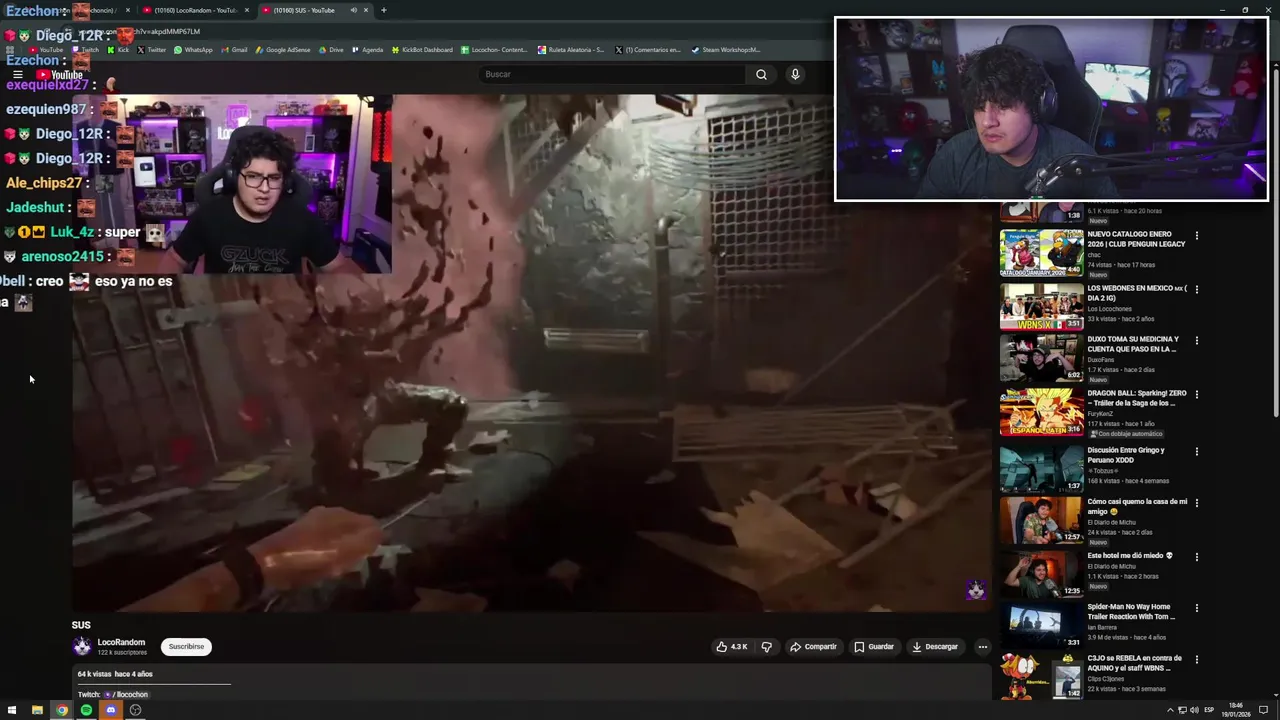Open the Kick bookmark
This screenshot has width=1280, height=720.
[118, 50]
